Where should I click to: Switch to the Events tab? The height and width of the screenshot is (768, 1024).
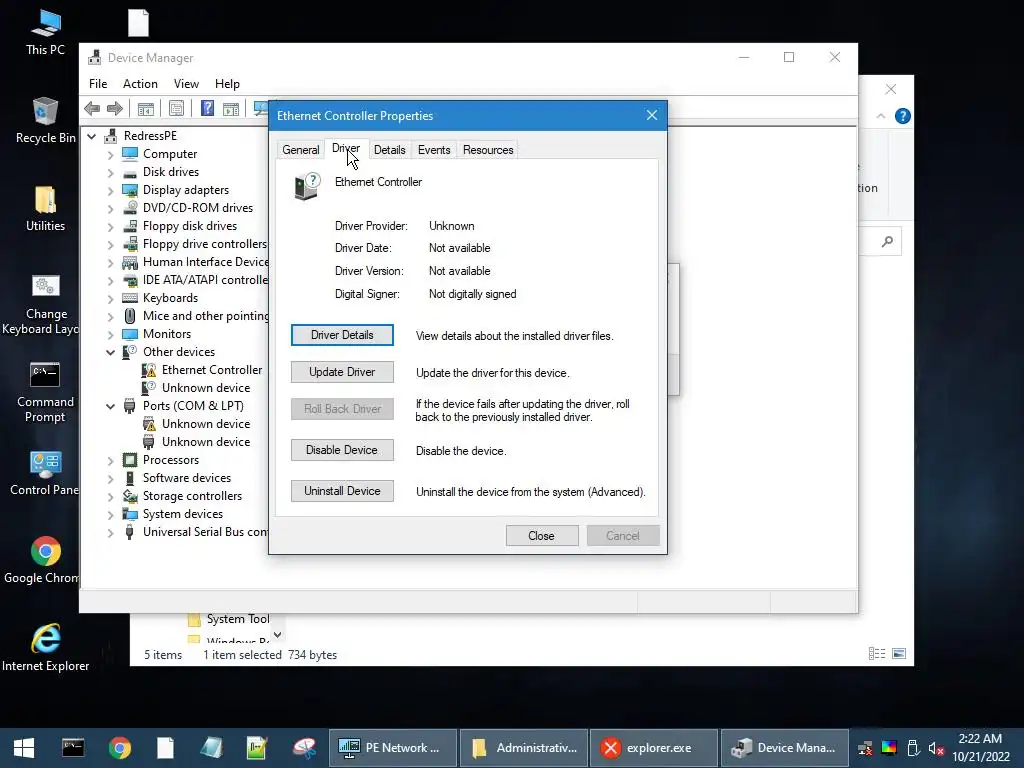pyautogui.click(x=434, y=150)
